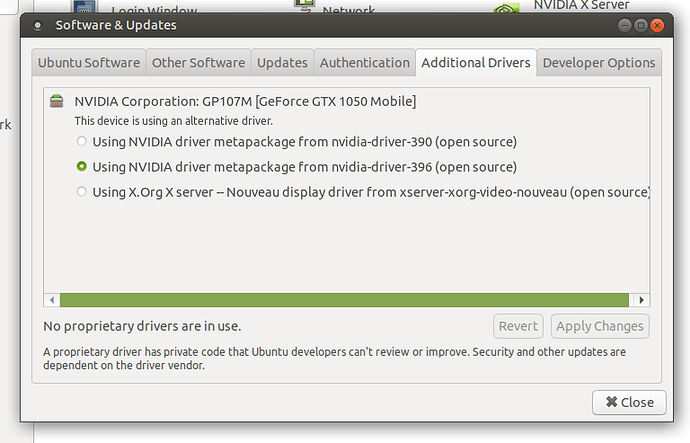690x443 pixels.
Task: Select the Nouveau display driver radio option
Action: point(81,191)
